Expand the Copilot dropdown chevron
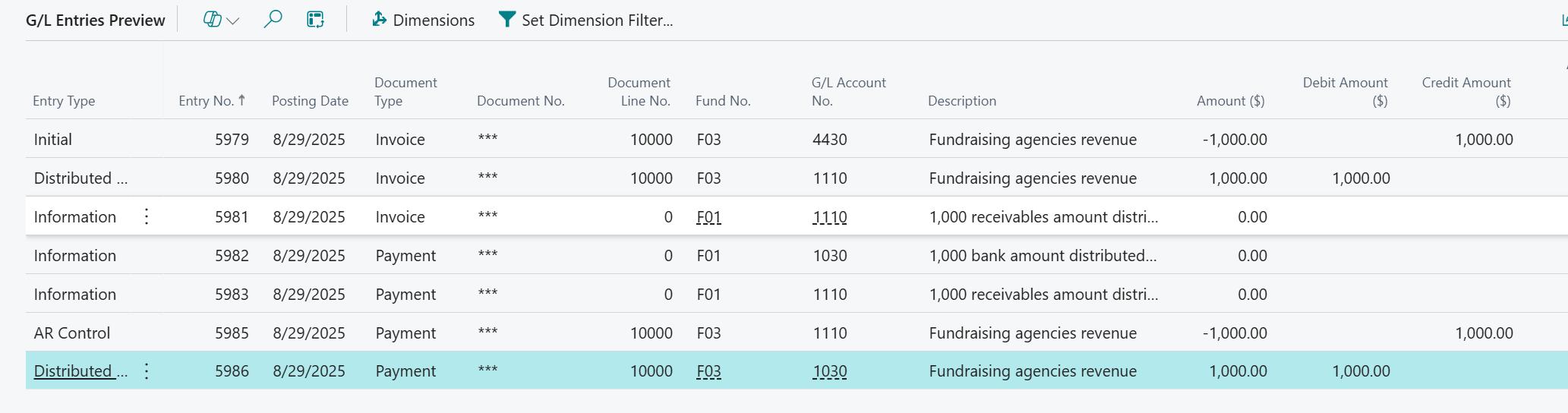The image size is (1568, 413). click(x=233, y=20)
